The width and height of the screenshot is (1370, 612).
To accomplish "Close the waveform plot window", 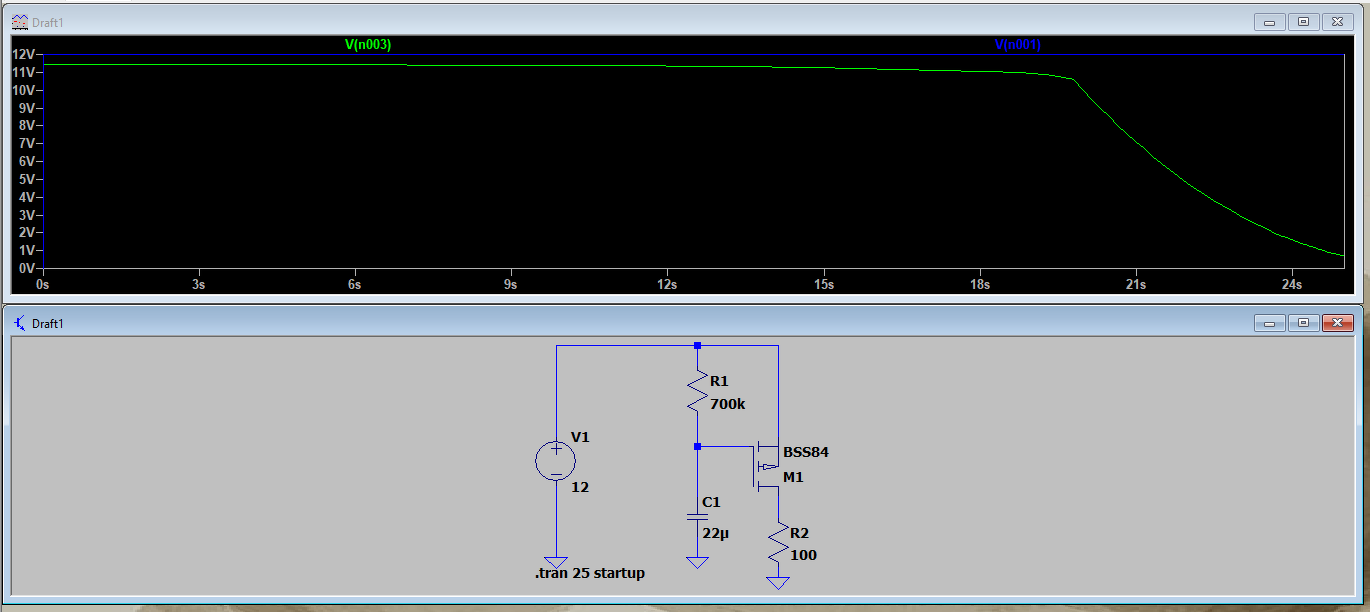I will 1337,21.
